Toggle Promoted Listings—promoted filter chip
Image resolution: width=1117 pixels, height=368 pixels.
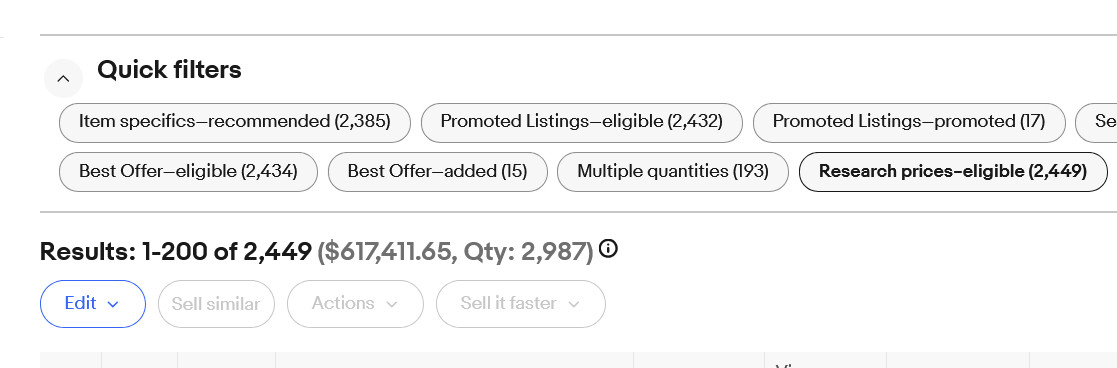(909, 122)
